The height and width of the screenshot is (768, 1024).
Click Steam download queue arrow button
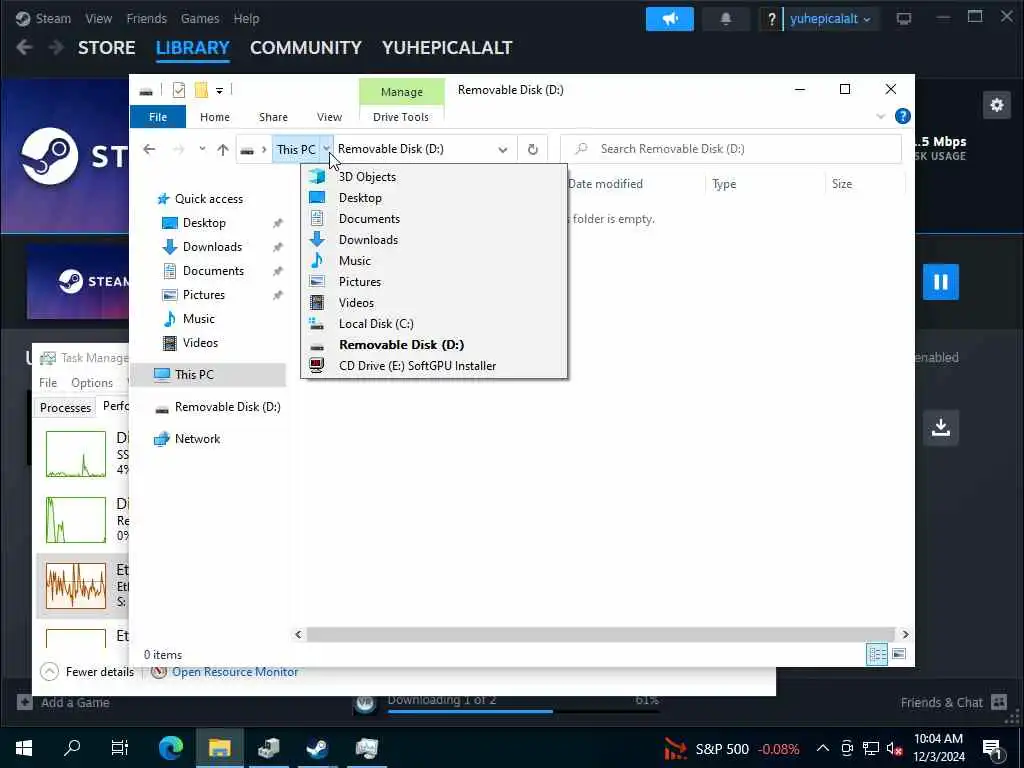click(x=940, y=428)
